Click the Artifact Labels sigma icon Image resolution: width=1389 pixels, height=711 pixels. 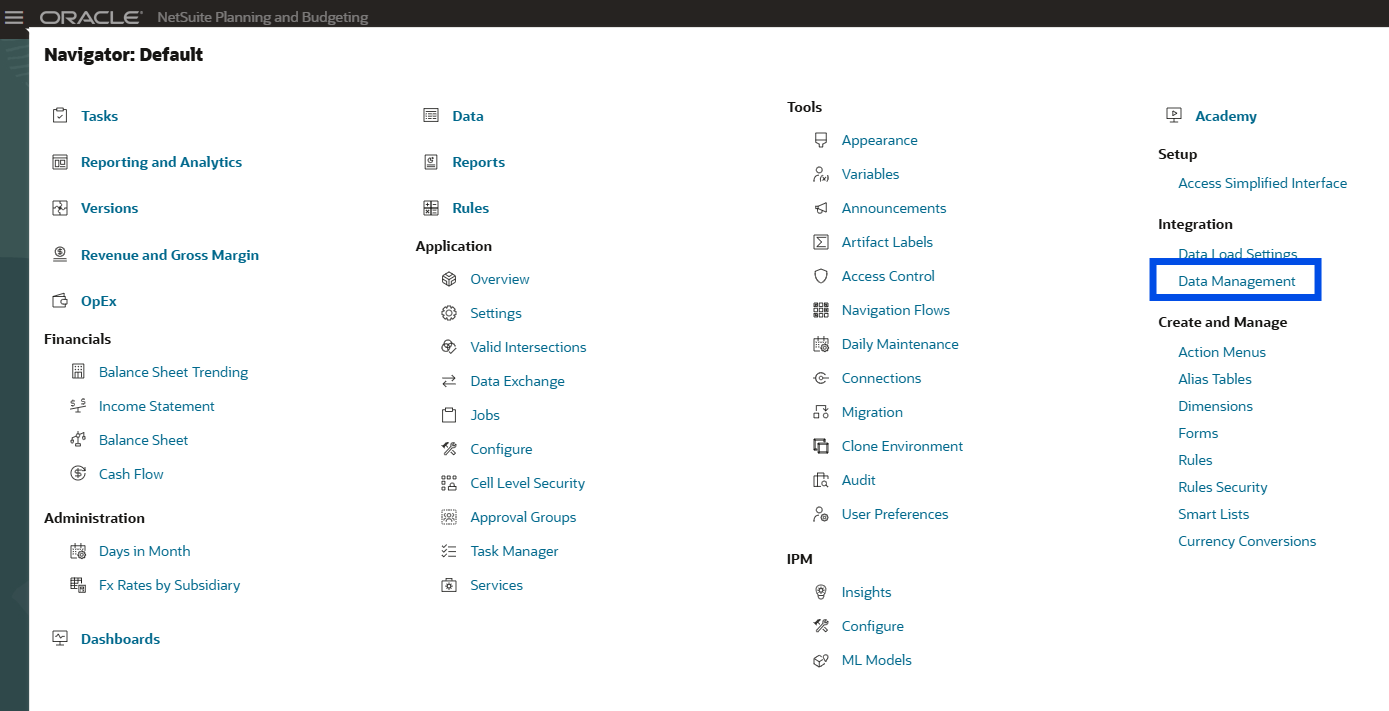point(821,242)
